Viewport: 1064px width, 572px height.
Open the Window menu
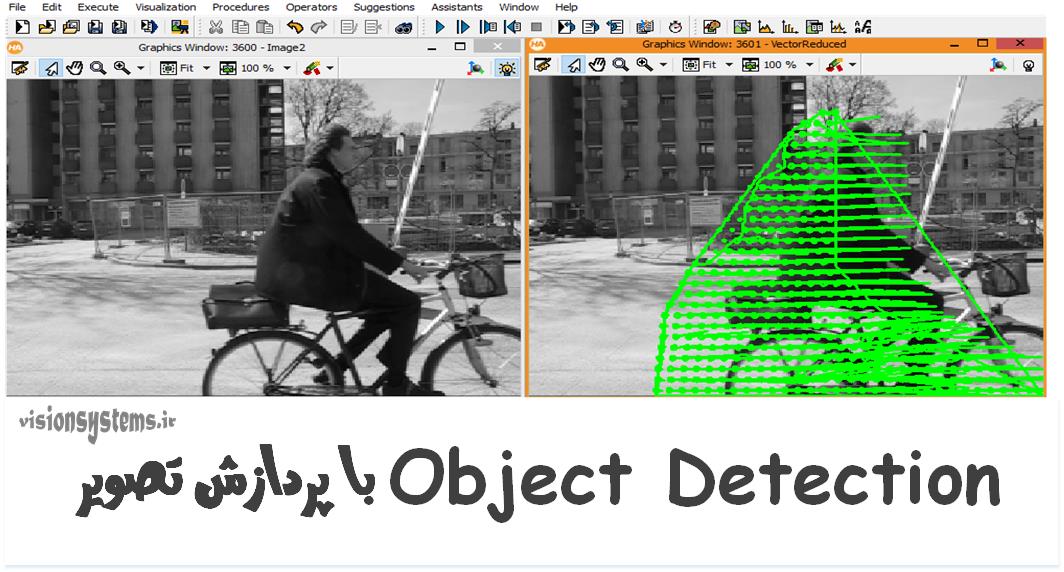coord(519,7)
